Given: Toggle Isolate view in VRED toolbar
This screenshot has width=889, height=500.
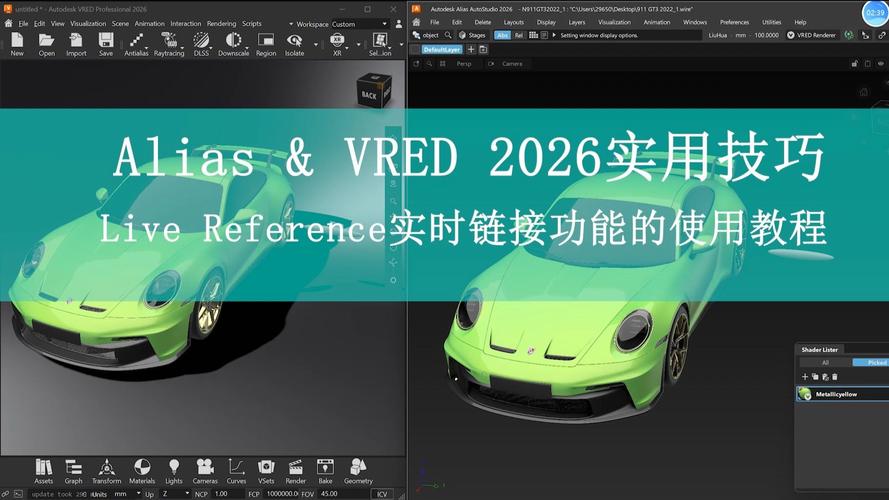Looking at the screenshot, I should click(x=294, y=44).
